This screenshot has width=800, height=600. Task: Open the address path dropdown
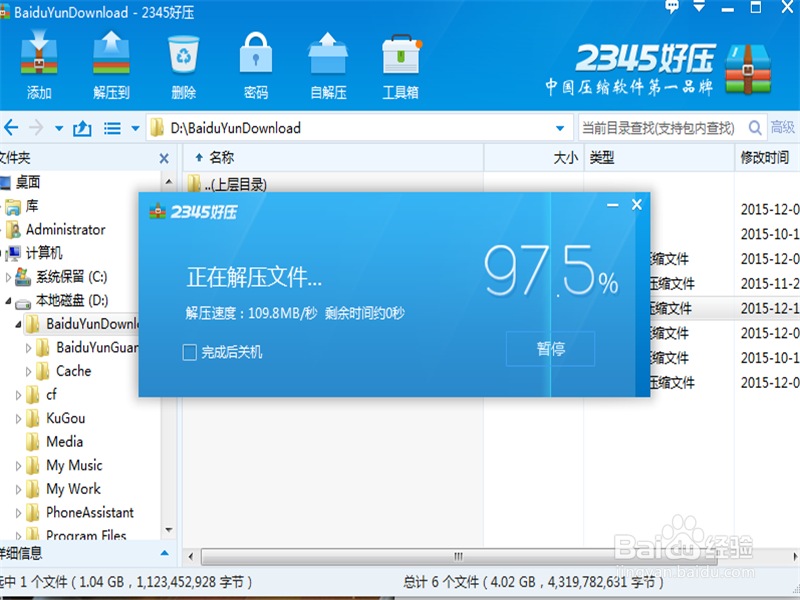[560, 128]
